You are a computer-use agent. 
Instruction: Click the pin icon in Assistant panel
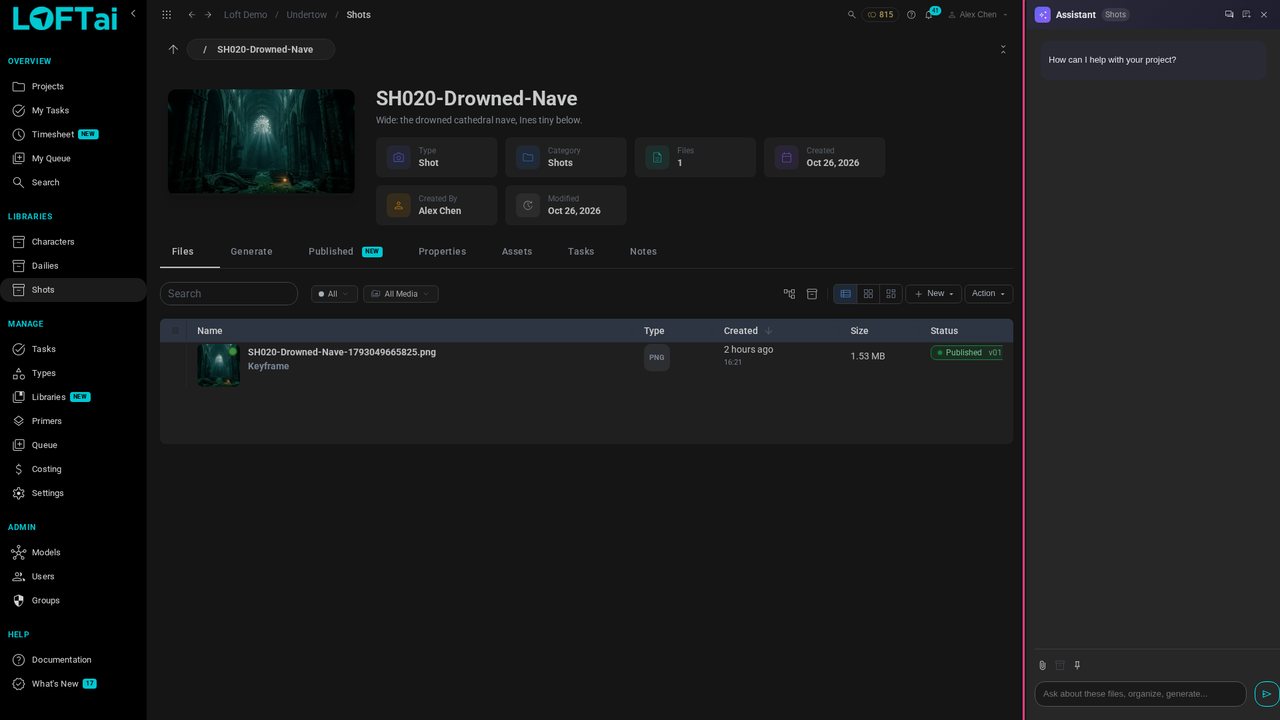[x=1077, y=665]
